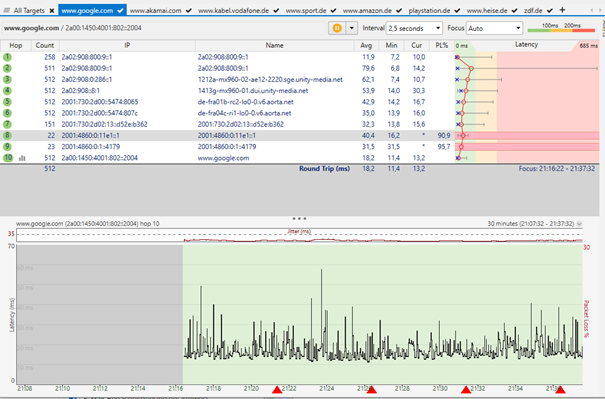
Task: Click the Round Trip (ms) summary label
Action: tap(324, 169)
